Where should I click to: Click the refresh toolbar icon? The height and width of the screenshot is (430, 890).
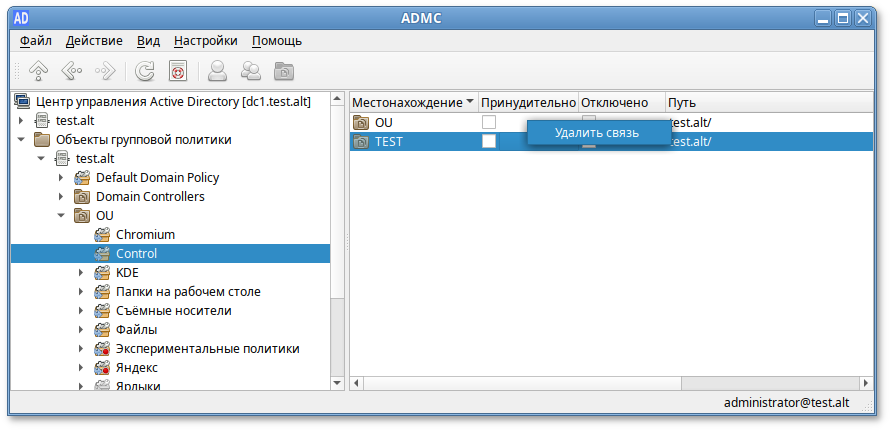click(145, 71)
